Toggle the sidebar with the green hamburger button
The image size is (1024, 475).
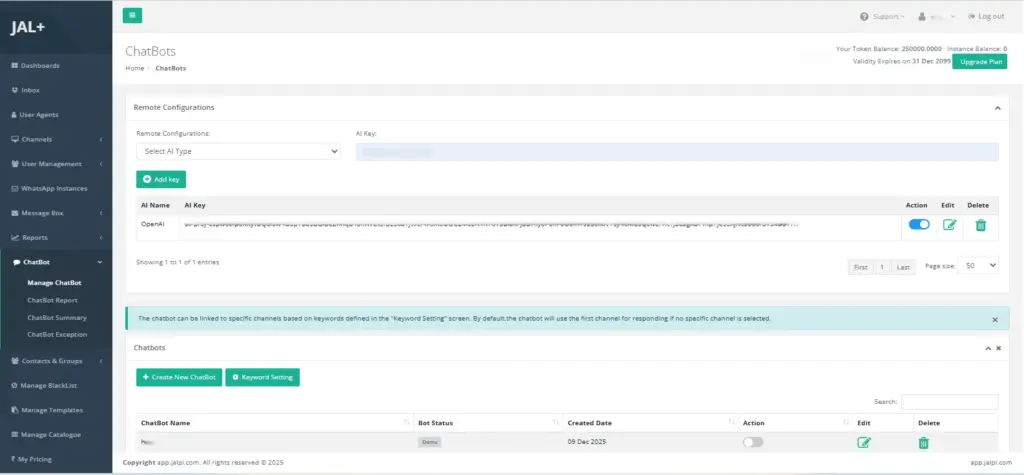[x=132, y=16]
